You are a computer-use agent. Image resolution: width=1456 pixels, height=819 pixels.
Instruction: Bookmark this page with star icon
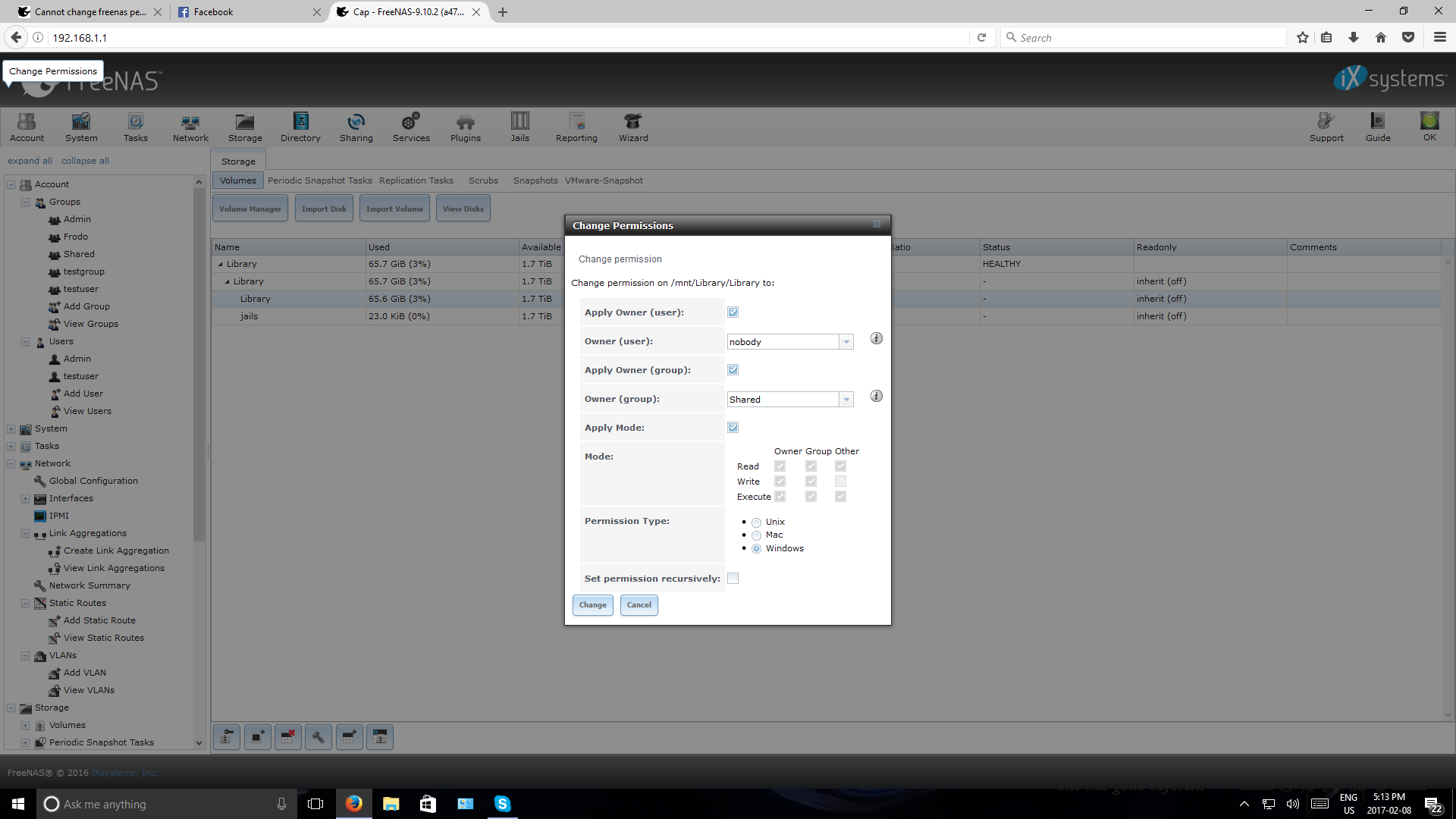[1303, 37]
